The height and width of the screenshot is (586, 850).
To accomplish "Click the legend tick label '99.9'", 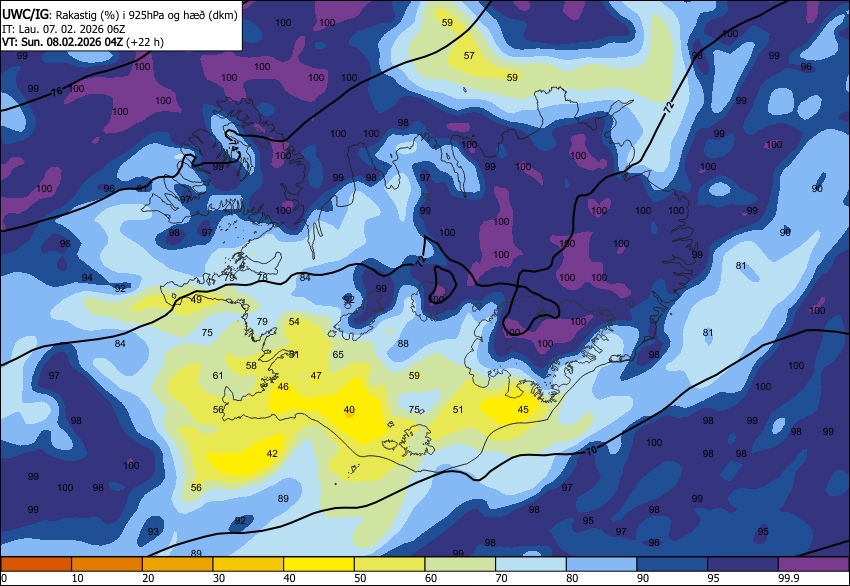I will [788, 578].
